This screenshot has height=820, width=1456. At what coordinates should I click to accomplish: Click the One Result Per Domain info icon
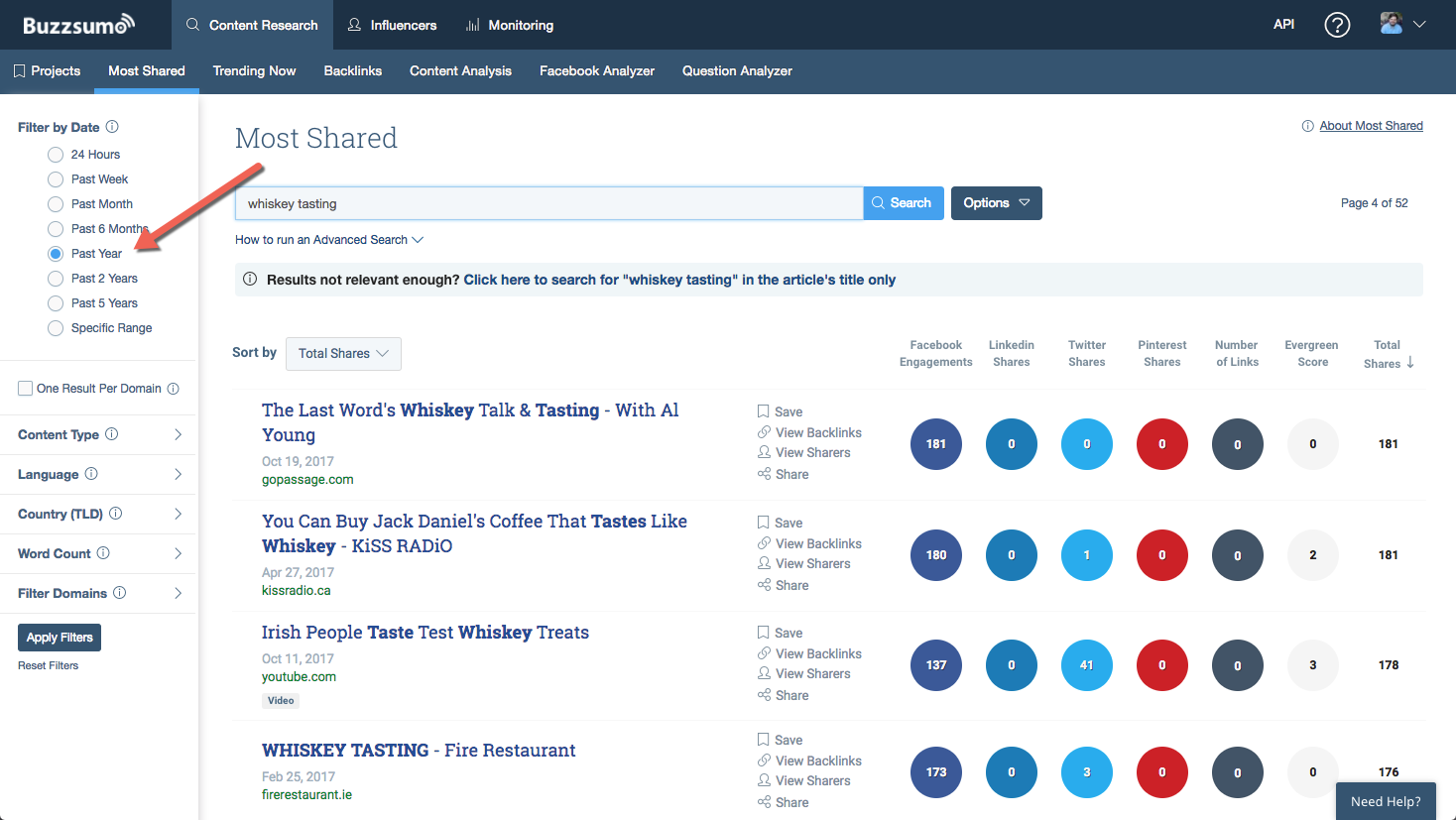[174, 389]
